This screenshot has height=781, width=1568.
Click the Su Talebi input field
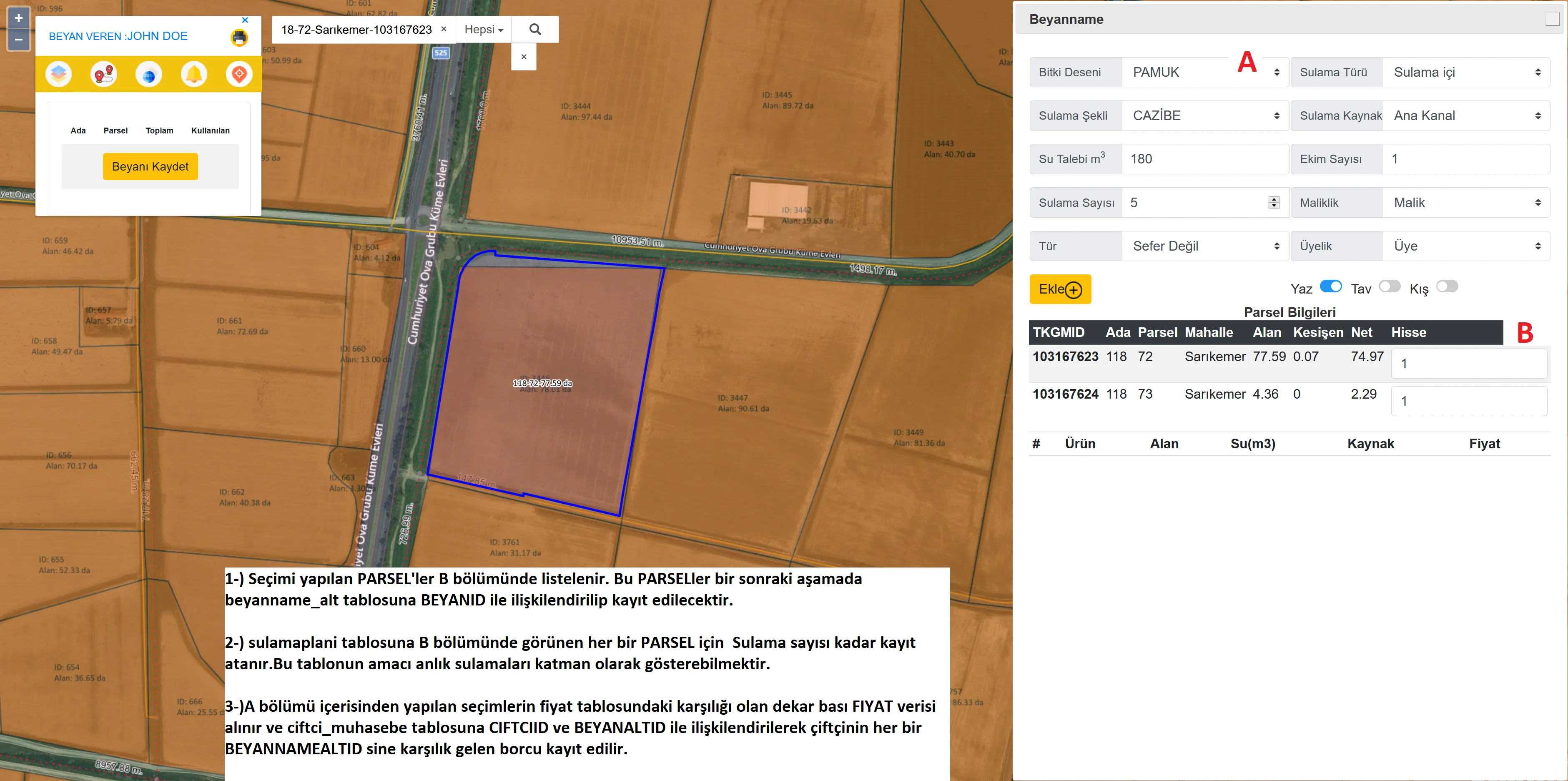(x=1204, y=159)
